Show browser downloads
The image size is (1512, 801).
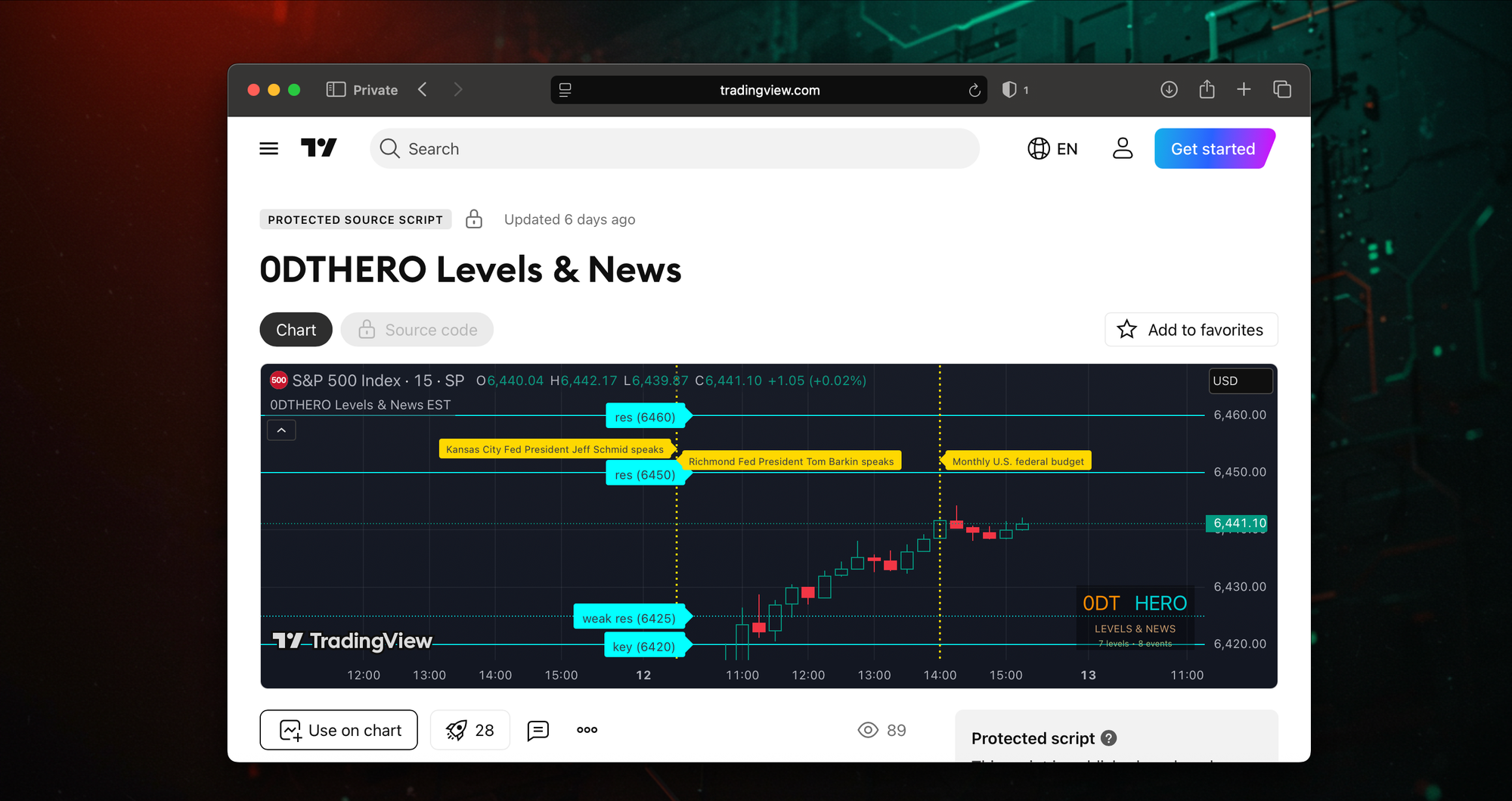tap(1169, 89)
